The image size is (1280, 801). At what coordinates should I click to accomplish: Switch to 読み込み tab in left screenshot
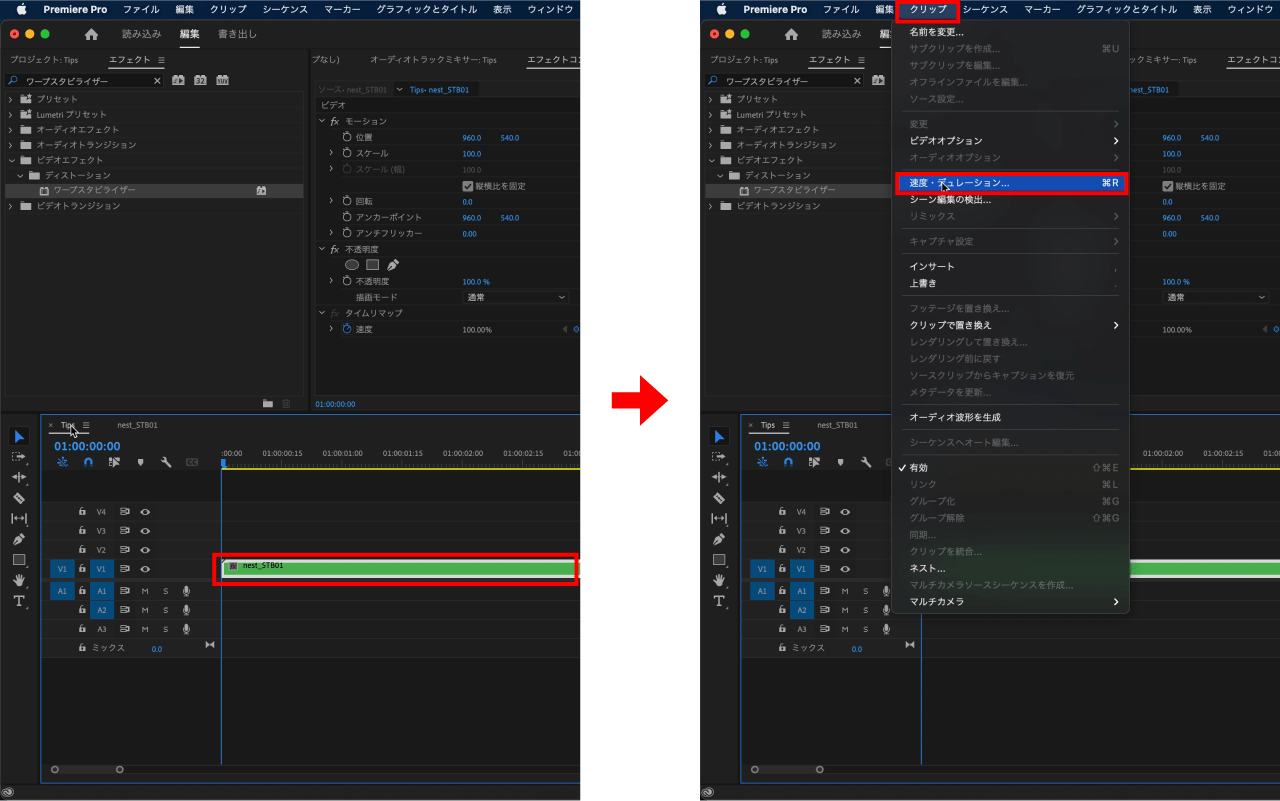point(141,34)
